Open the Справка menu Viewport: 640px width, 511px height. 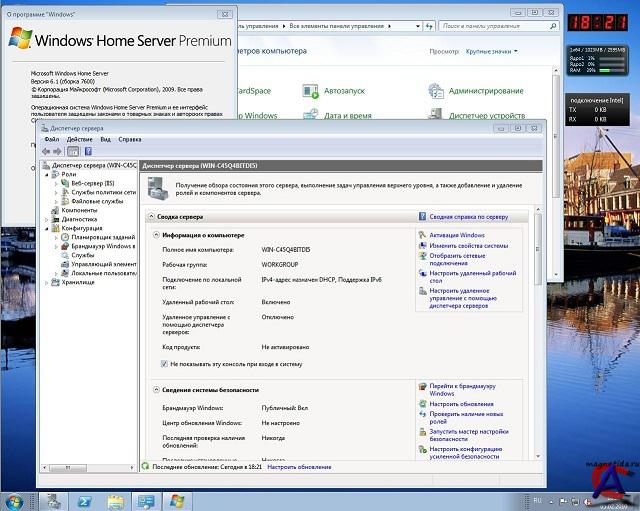130,139
